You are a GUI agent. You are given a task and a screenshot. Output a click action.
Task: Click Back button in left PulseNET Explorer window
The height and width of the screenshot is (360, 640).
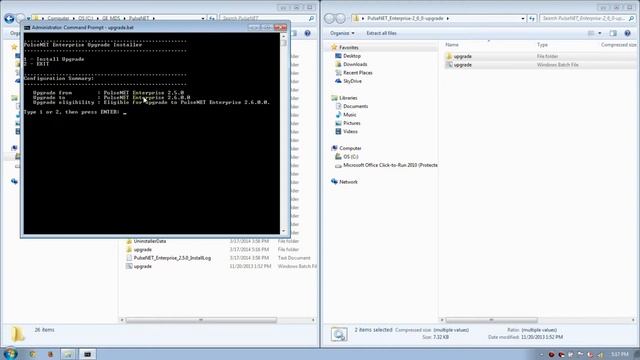[9, 18]
